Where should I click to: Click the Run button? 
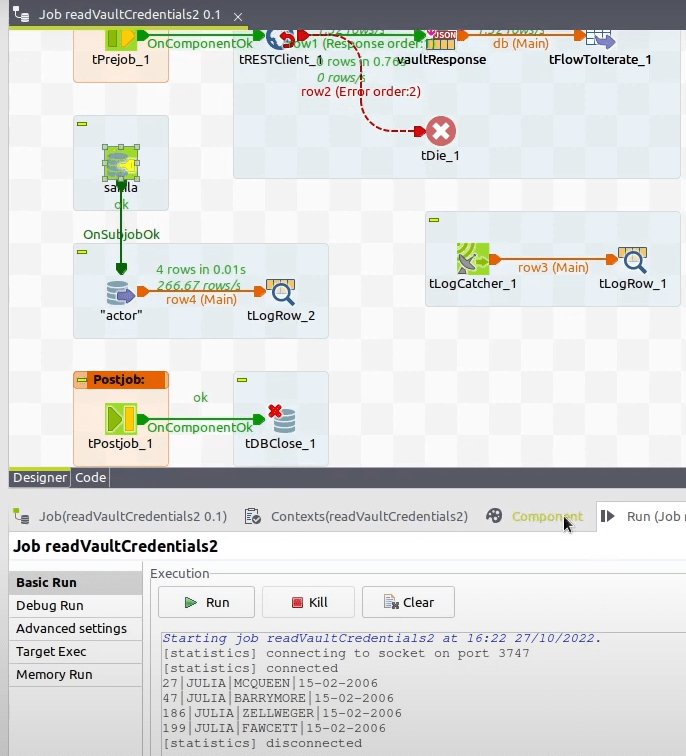(x=206, y=602)
